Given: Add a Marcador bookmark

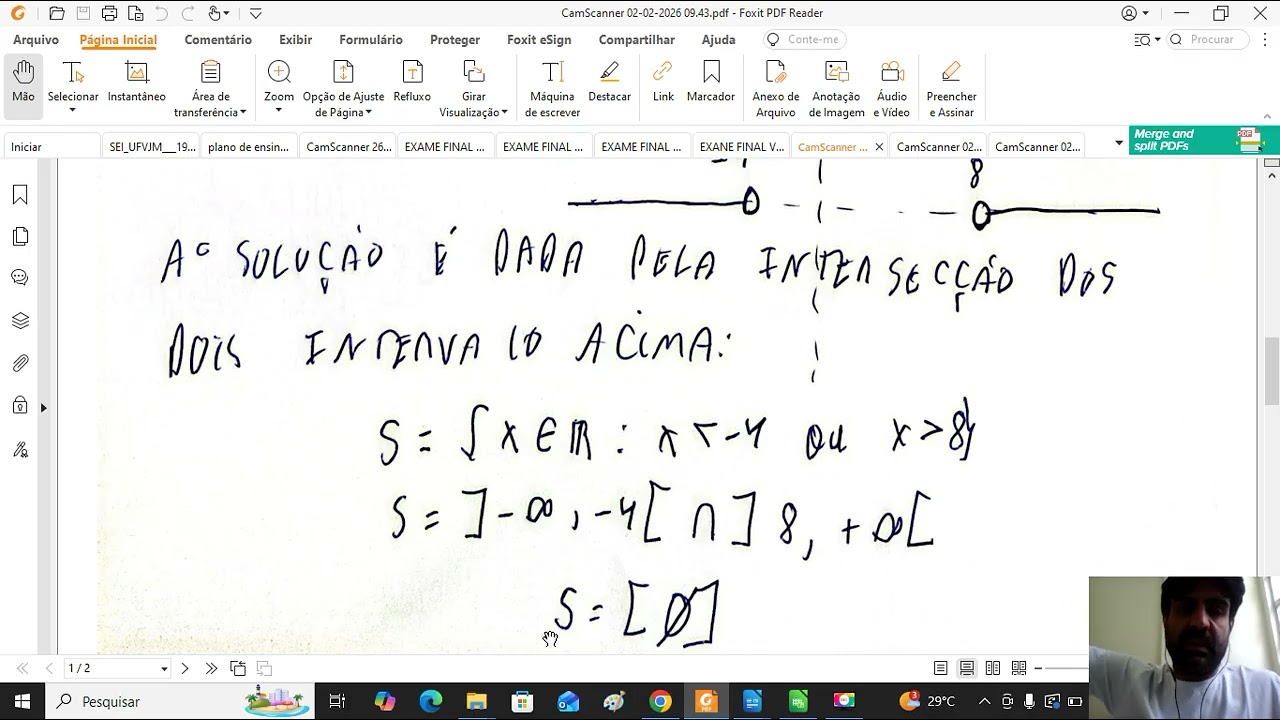Looking at the screenshot, I should click(711, 82).
